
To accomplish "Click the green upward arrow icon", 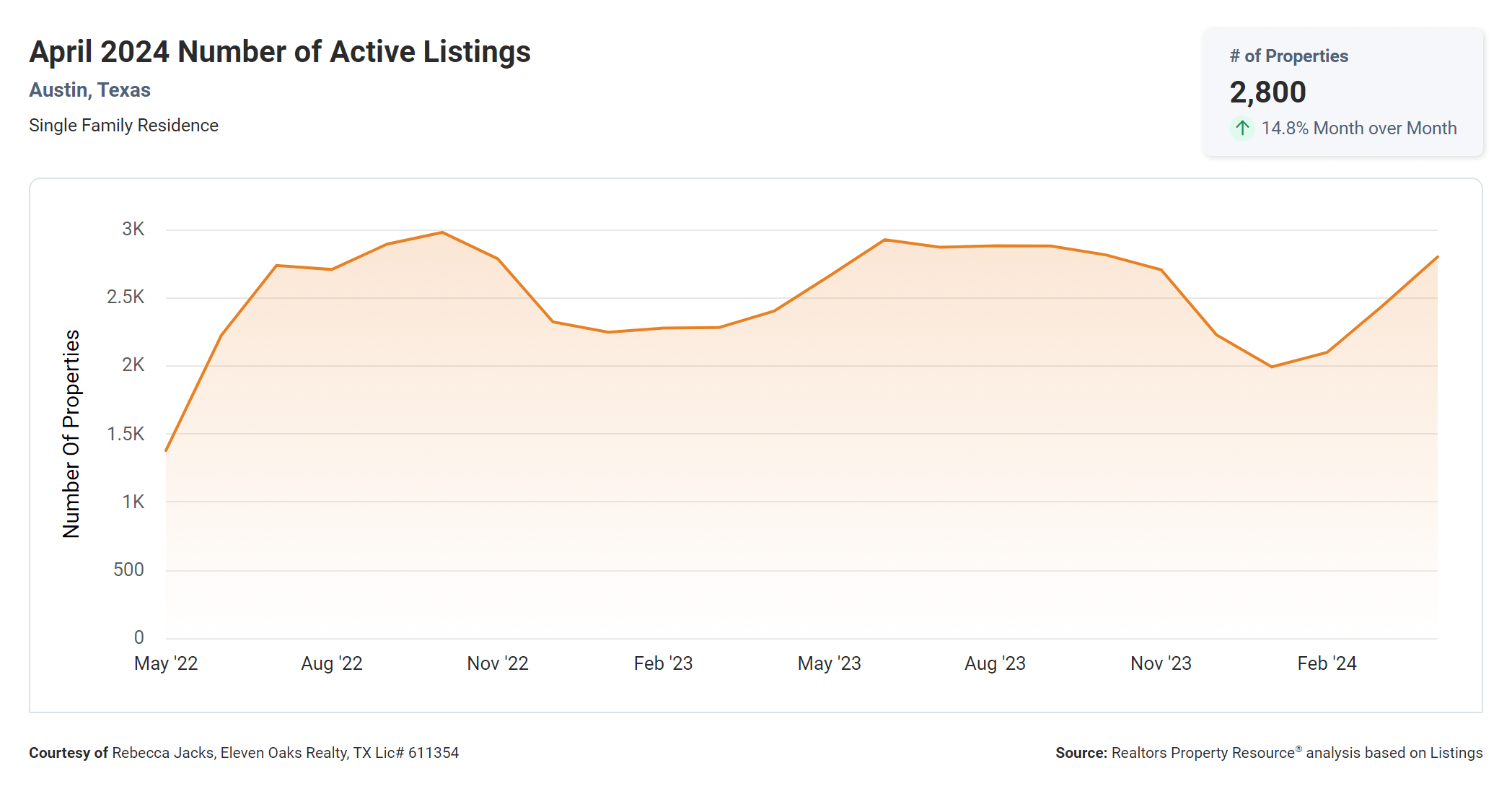I will coord(1241,128).
